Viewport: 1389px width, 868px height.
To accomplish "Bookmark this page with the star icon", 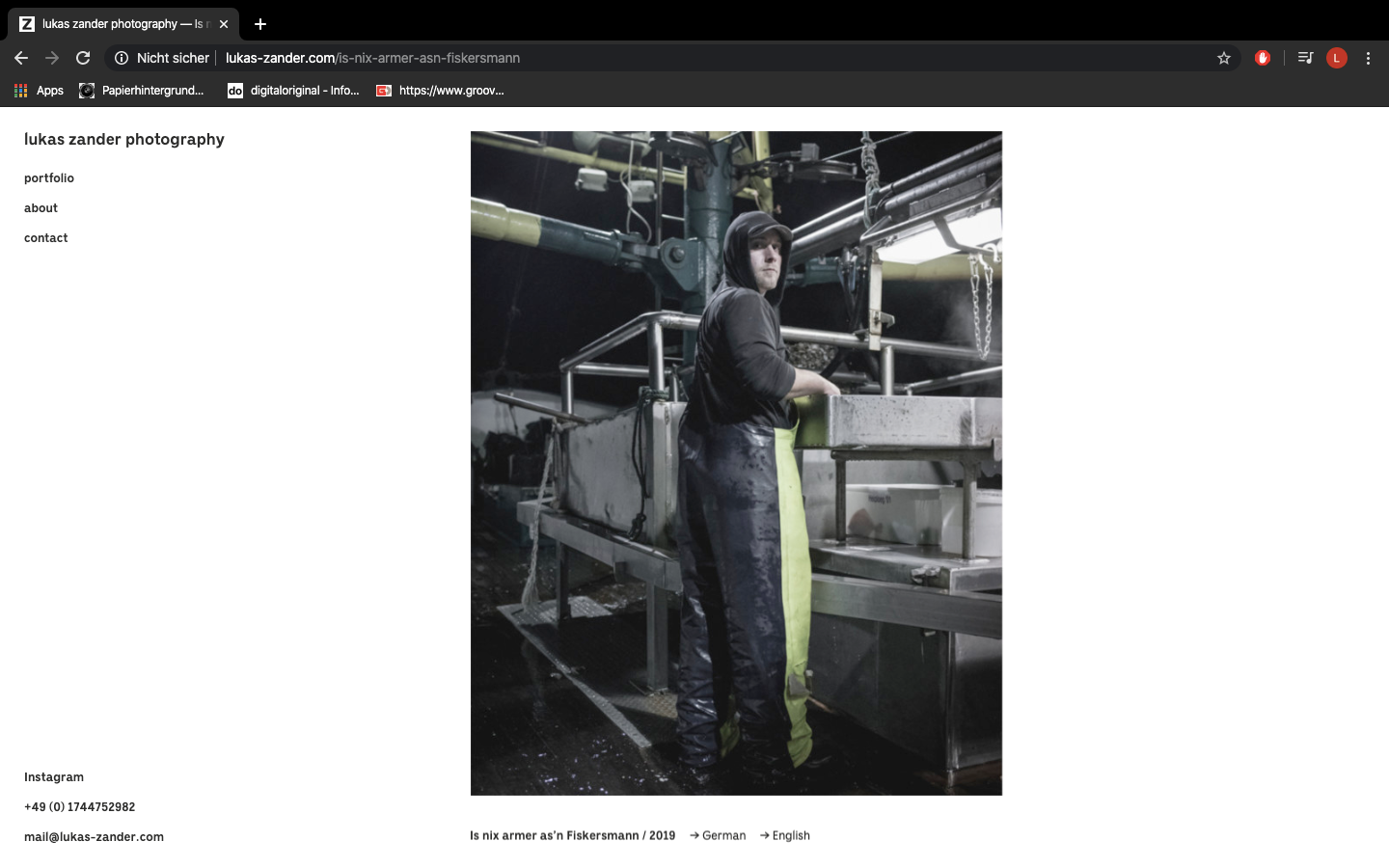I will click(x=1224, y=58).
